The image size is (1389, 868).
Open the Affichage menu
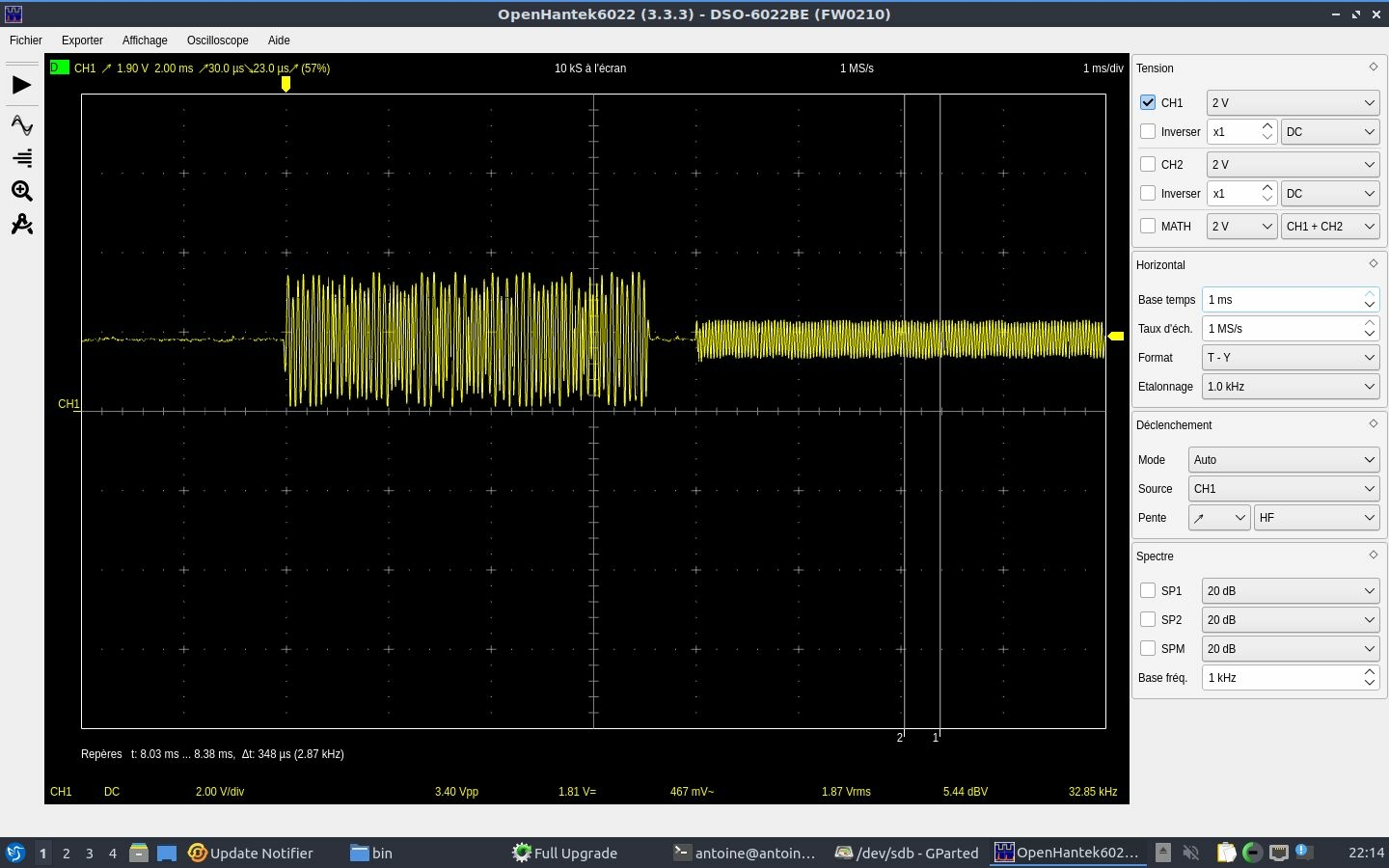pos(145,41)
